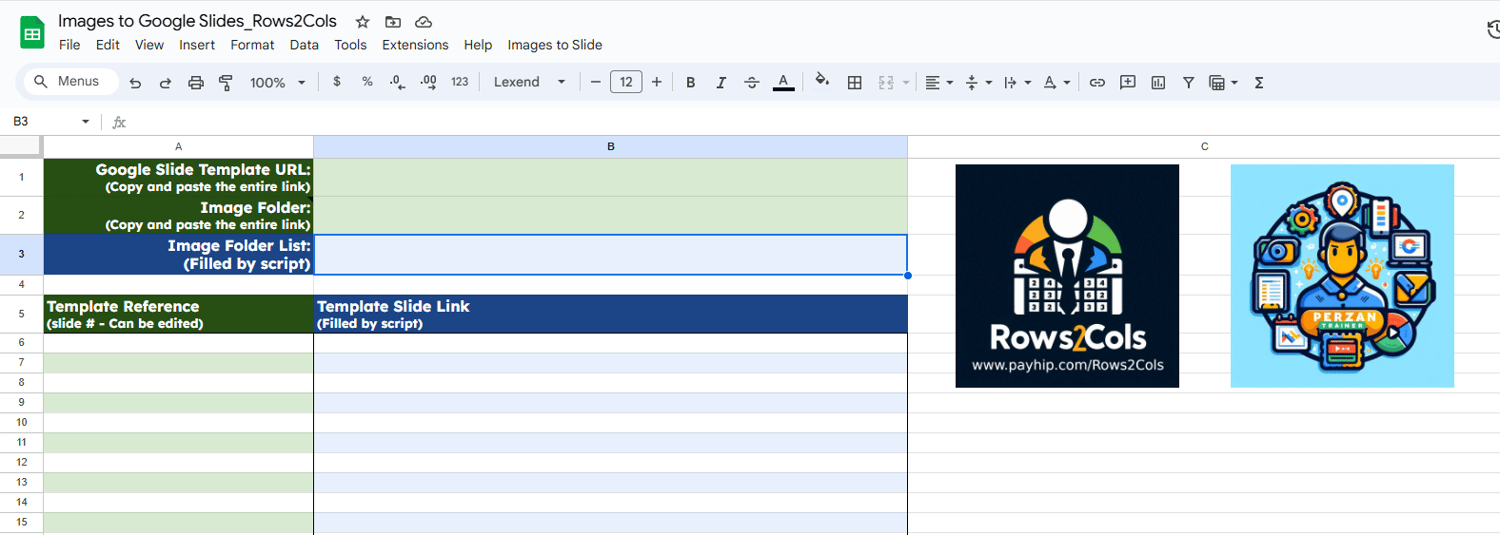Open the View menu
Viewport: 1500px width, 535px height.
[x=149, y=45]
